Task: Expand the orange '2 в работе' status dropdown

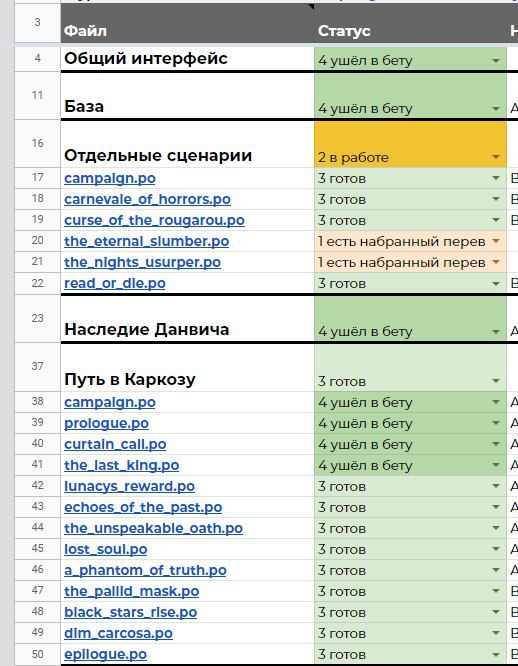Action: pos(495,157)
